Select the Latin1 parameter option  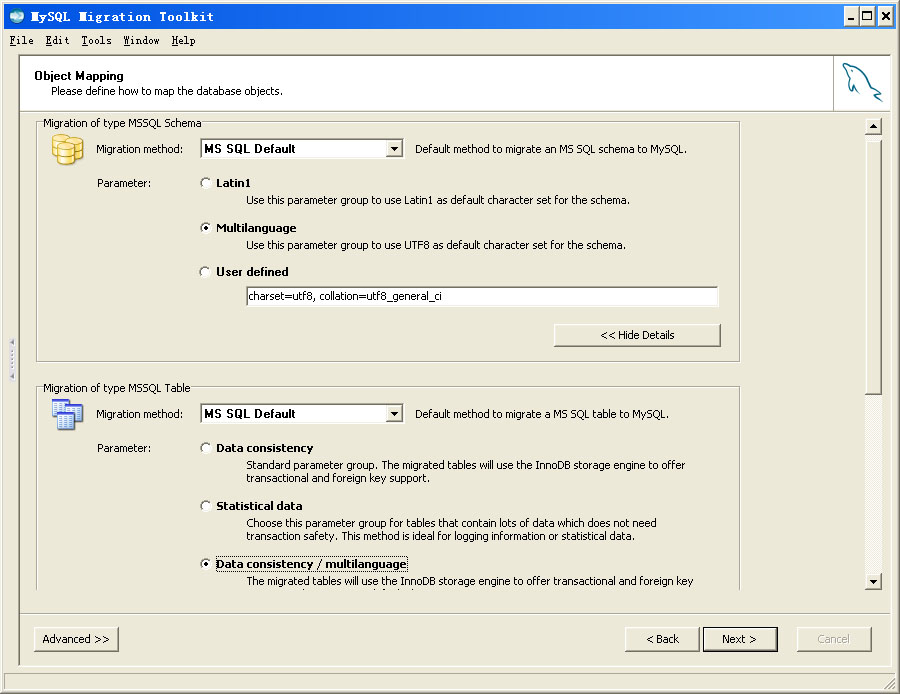[x=205, y=183]
